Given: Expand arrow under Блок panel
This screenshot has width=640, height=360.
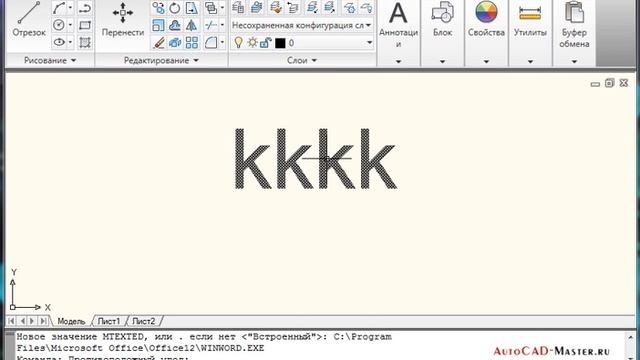Looking at the screenshot, I should coord(442,62).
